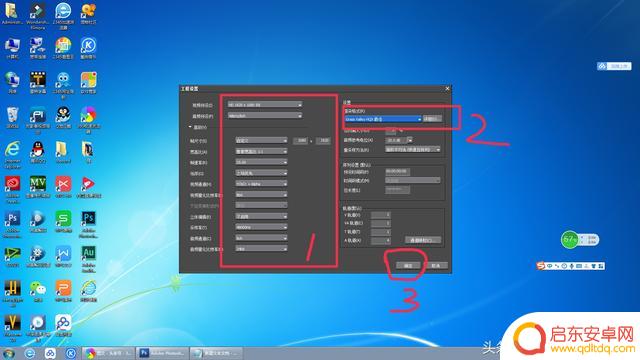Click the cancel button beside confirm

click(436, 265)
